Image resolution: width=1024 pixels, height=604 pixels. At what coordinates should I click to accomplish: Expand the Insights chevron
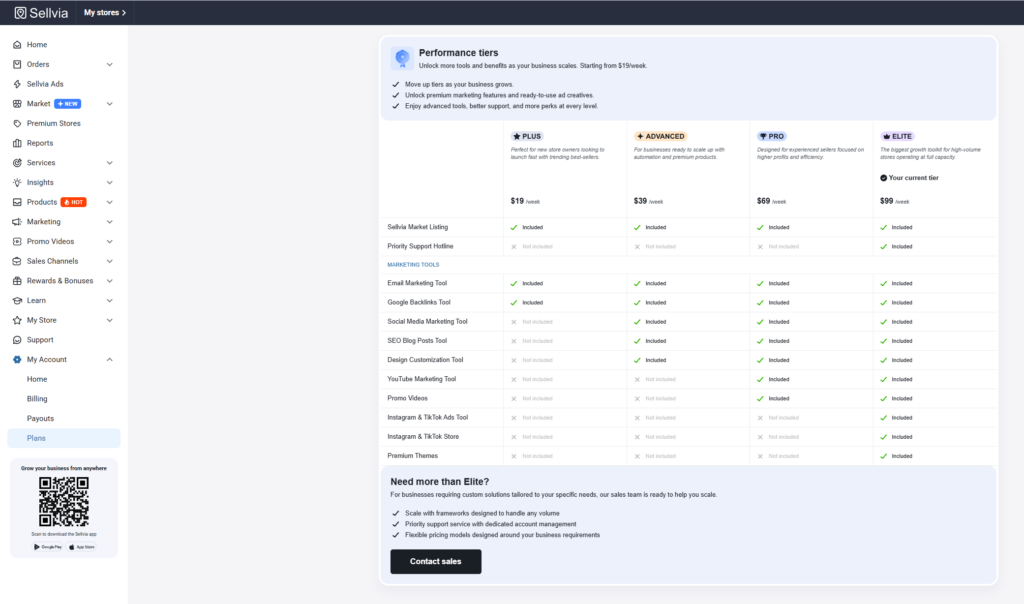pyautogui.click(x=110, y=182)
